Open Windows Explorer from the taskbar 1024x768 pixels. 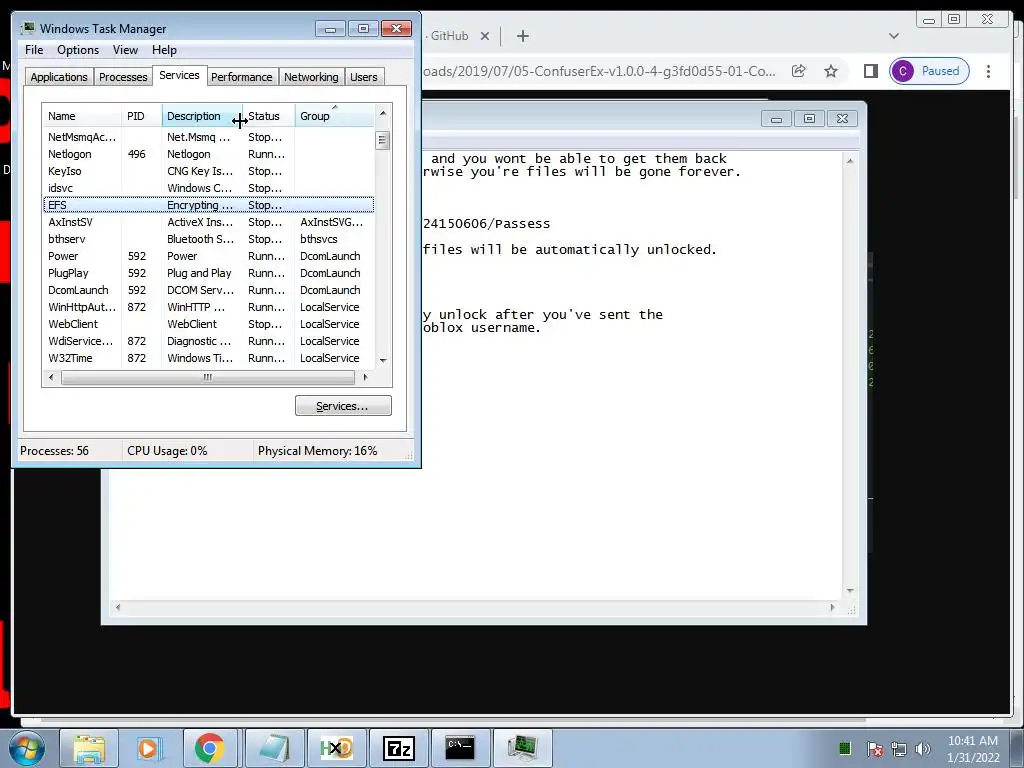89,748
